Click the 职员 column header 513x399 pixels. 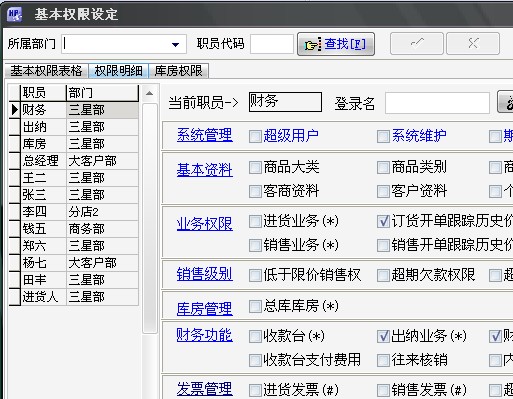[x=43, y=93]
